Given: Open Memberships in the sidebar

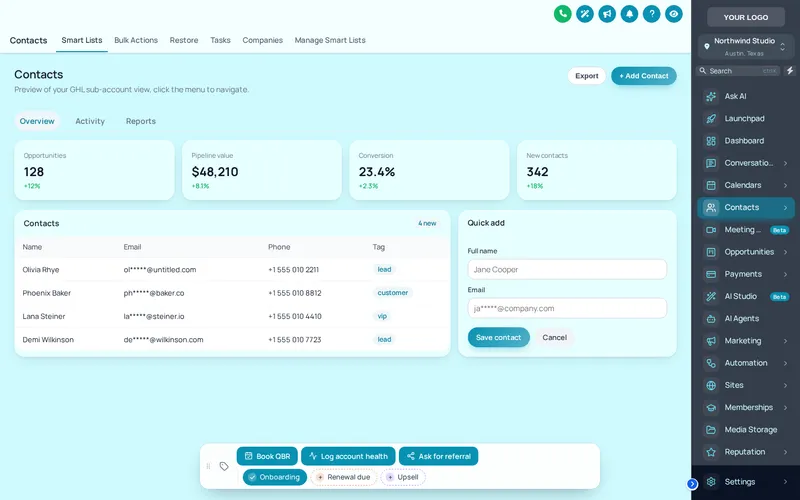Looking at the screenshot, I should (x=746, y=408).
